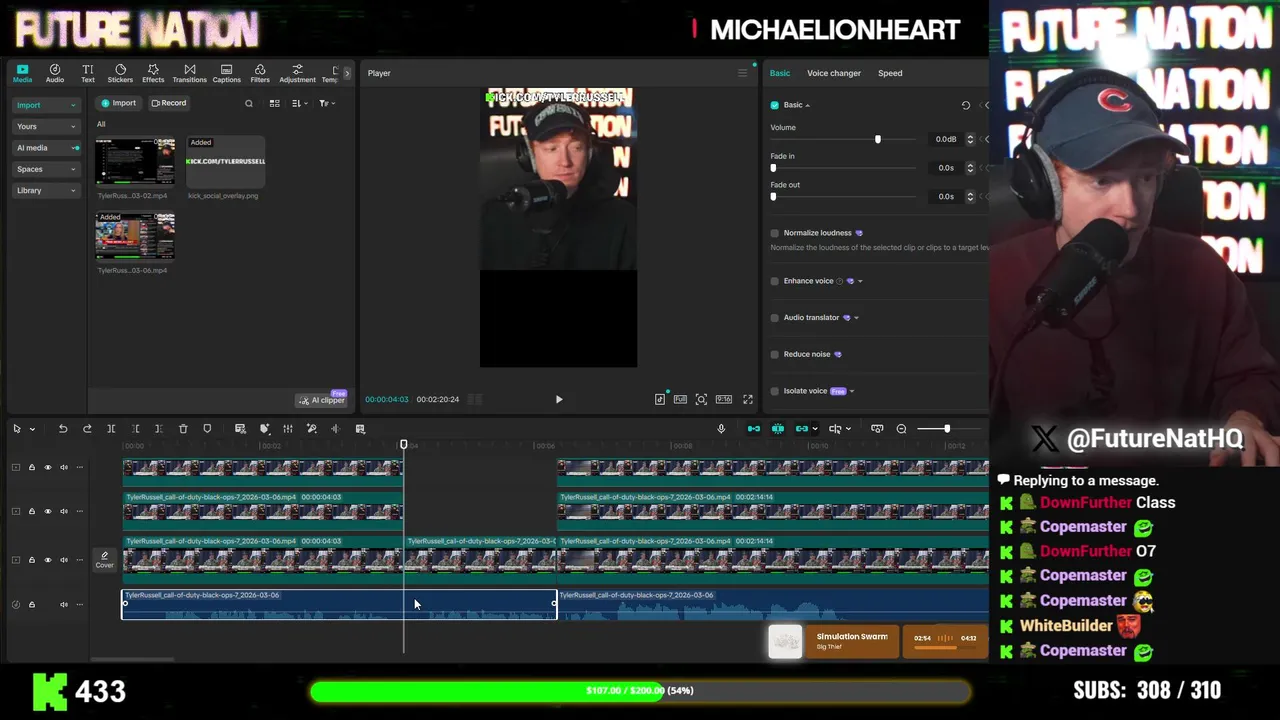This screenshot has height=720, width=1280.
Task: Search media with magnifier icon
Action: (249, 103)
